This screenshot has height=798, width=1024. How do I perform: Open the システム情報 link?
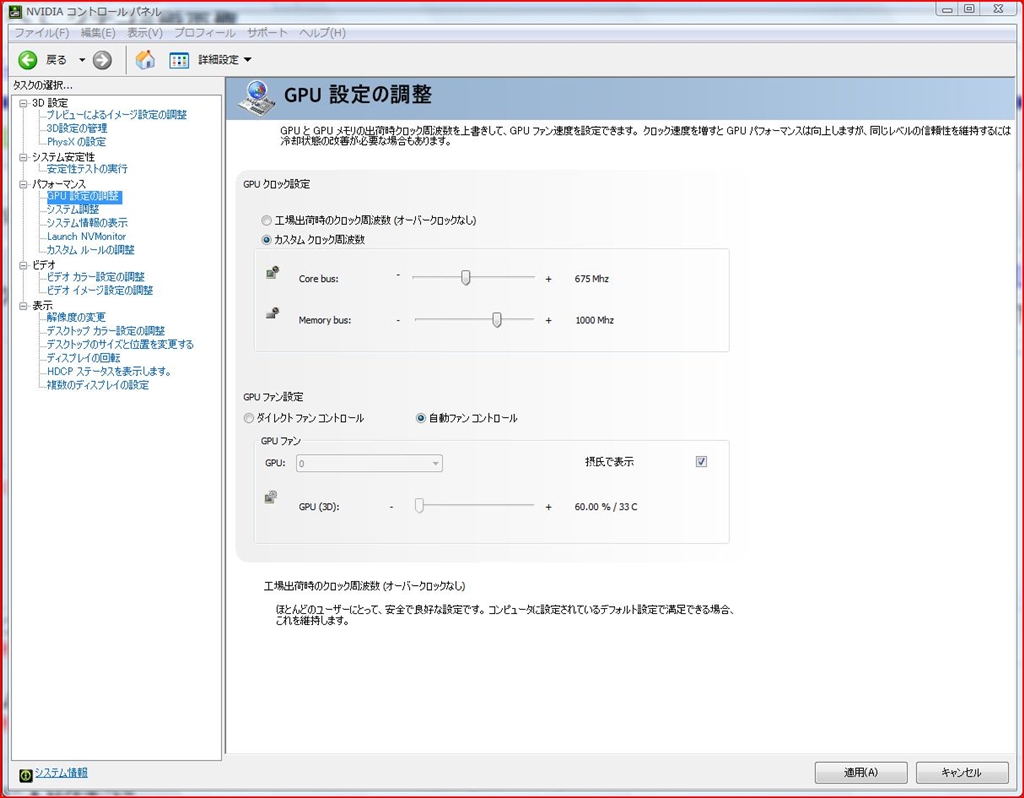[x=61, y=773]
